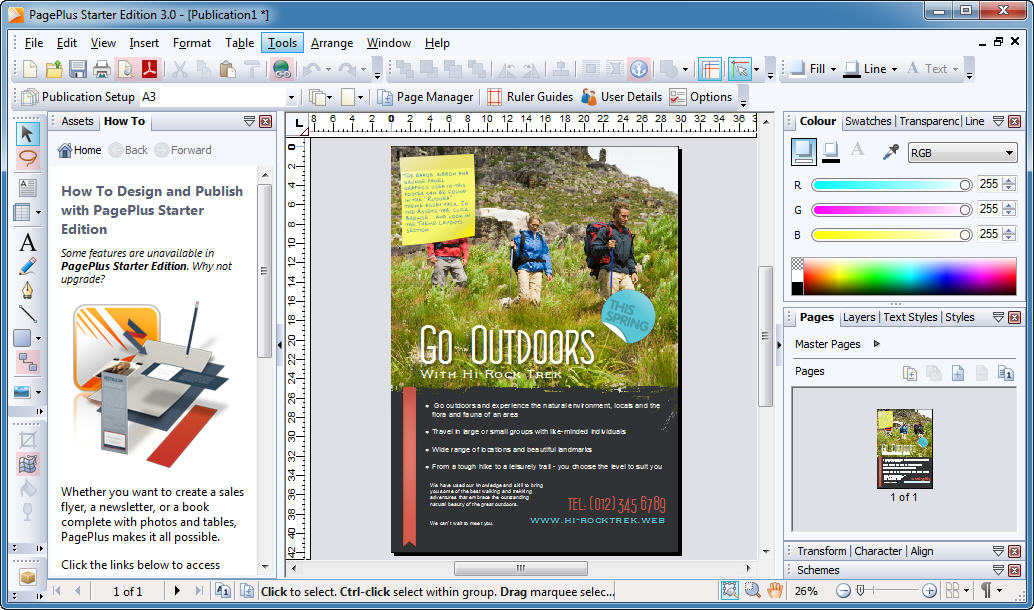
Task: Click the Print Preview icon
Action: (x=125, y=69)
